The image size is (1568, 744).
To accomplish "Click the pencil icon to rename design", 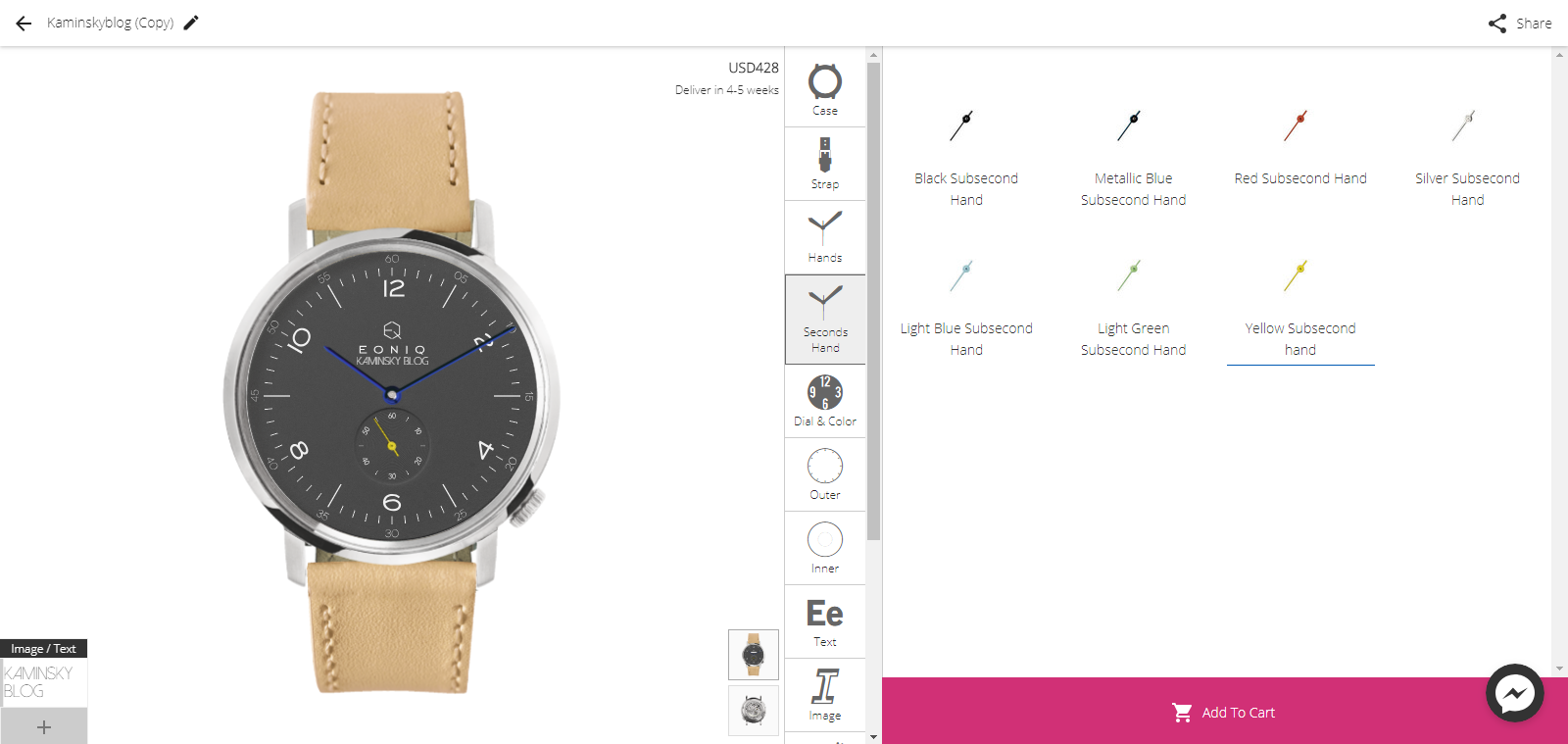I will (191, 23).
